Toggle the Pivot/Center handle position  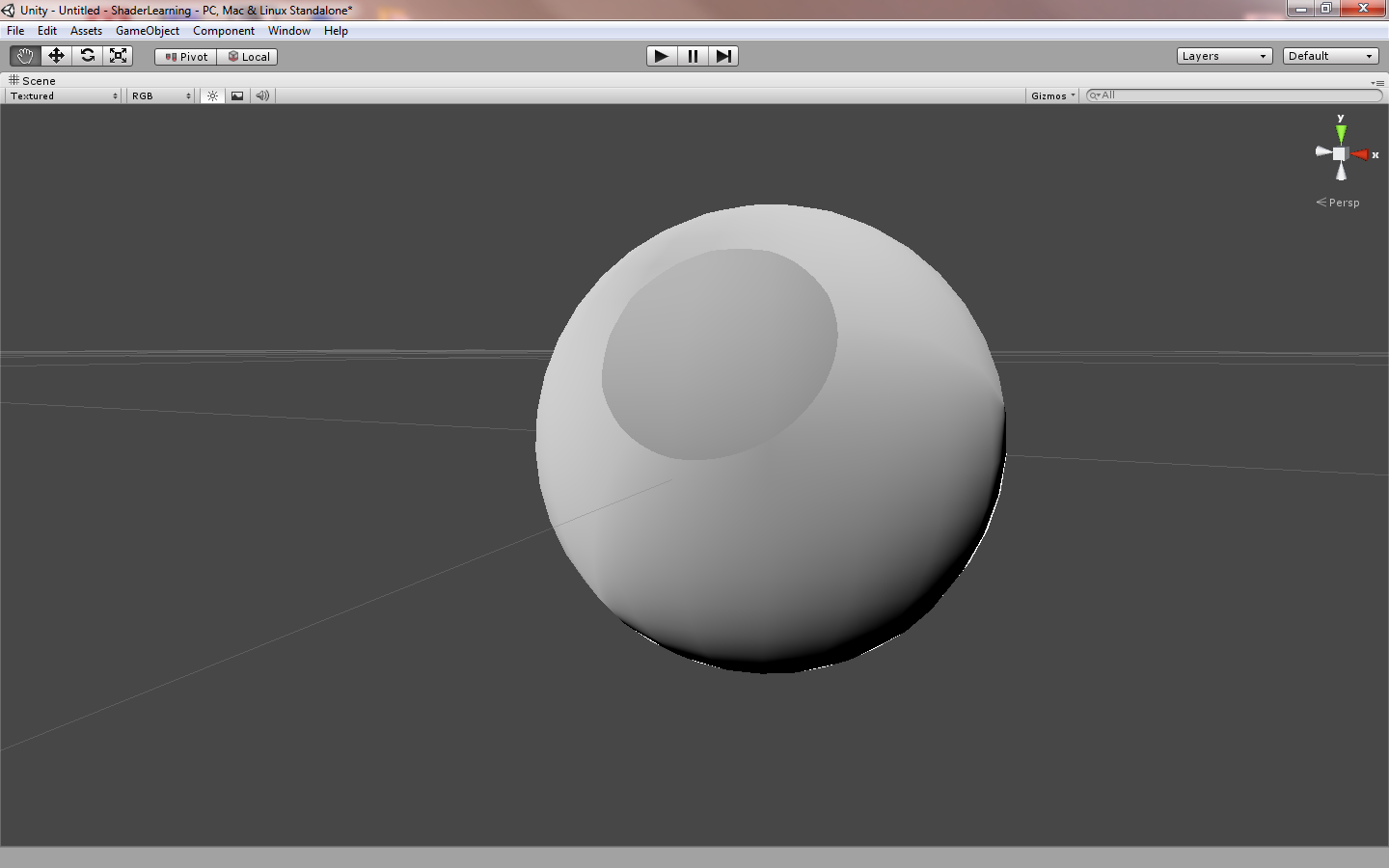(x=186, y=57)
